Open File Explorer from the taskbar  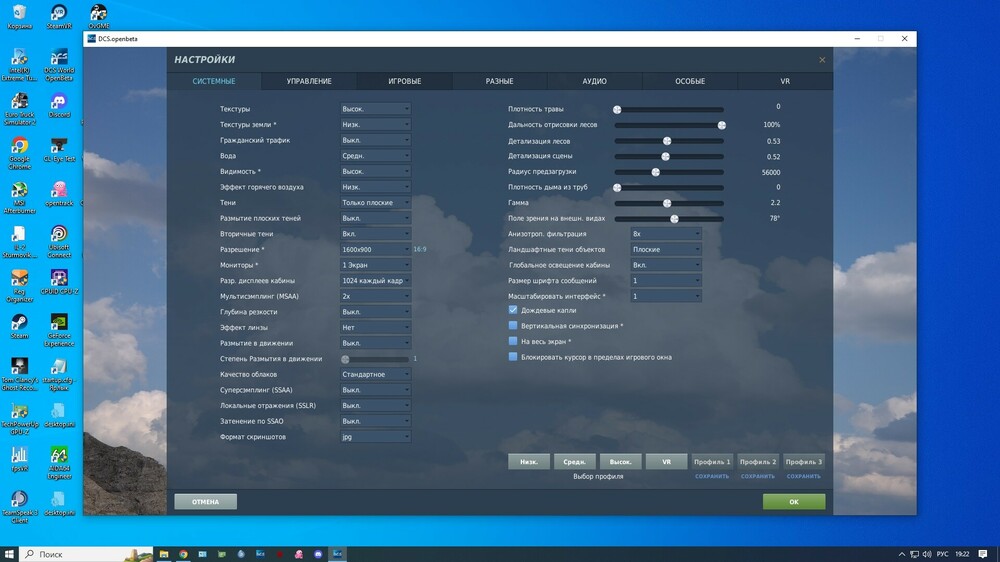164,554
